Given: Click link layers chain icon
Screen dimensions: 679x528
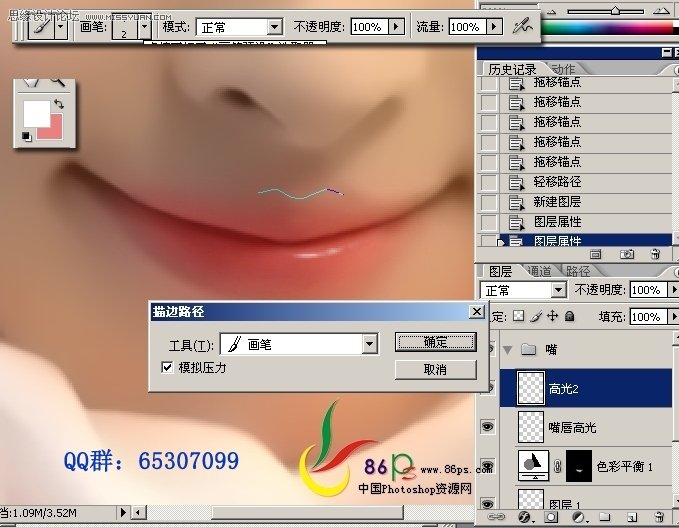Looking at the screenshot, I should [x=496, y=516].
